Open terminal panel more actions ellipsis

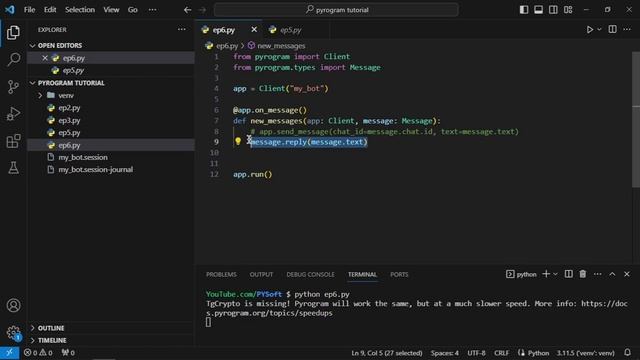click(598, 274)
